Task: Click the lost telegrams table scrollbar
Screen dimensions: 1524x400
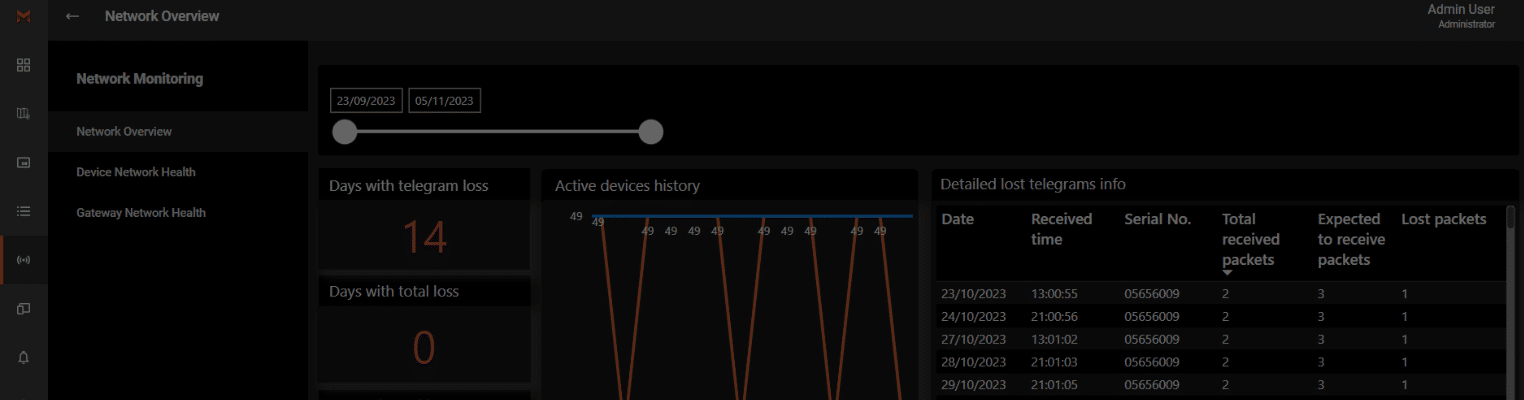Action: 1510,300
